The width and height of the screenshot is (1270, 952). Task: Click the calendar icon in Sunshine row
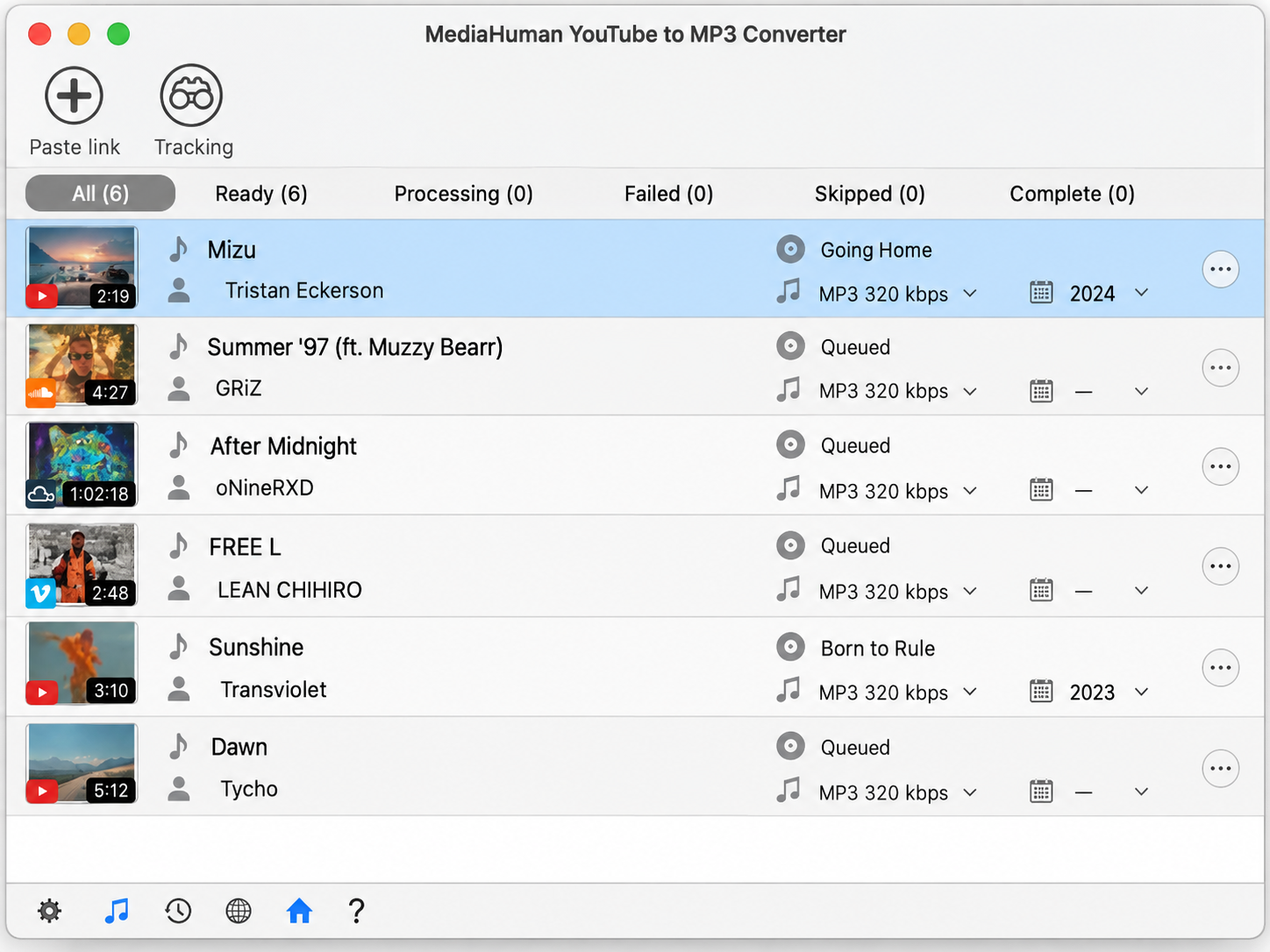(1041, 692)
